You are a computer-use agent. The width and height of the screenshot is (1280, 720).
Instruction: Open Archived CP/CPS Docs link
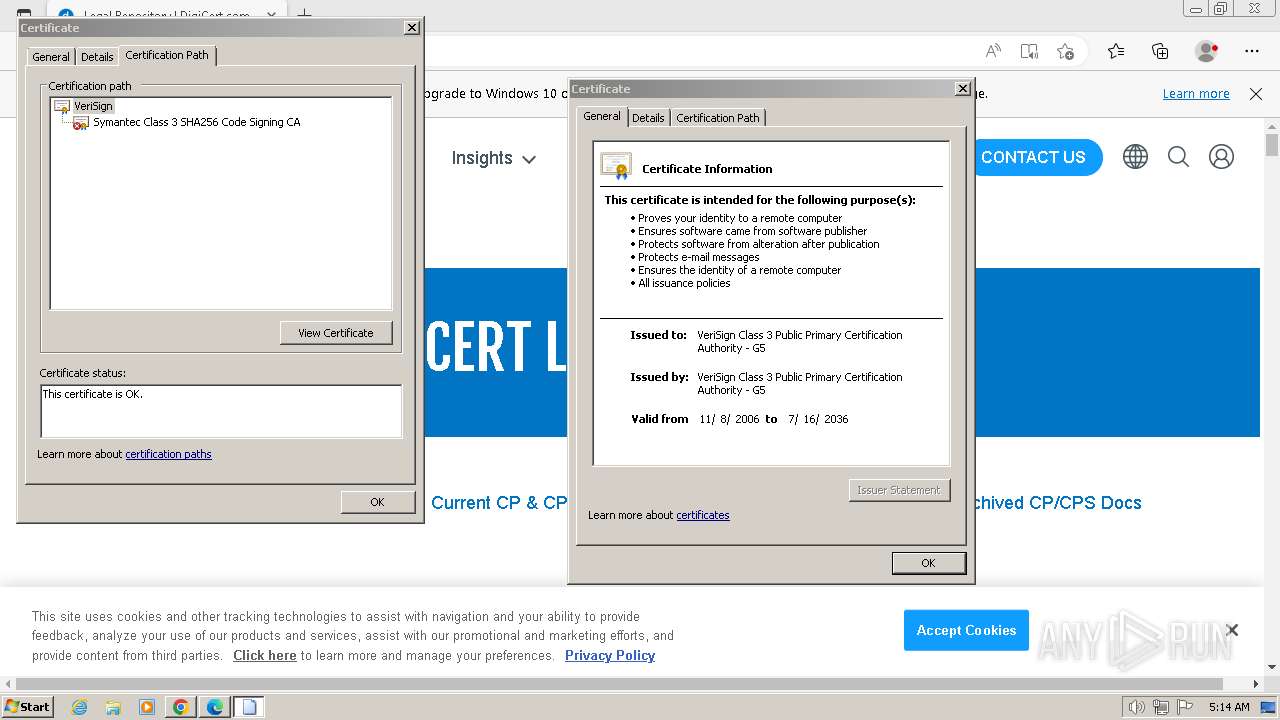1058,503
